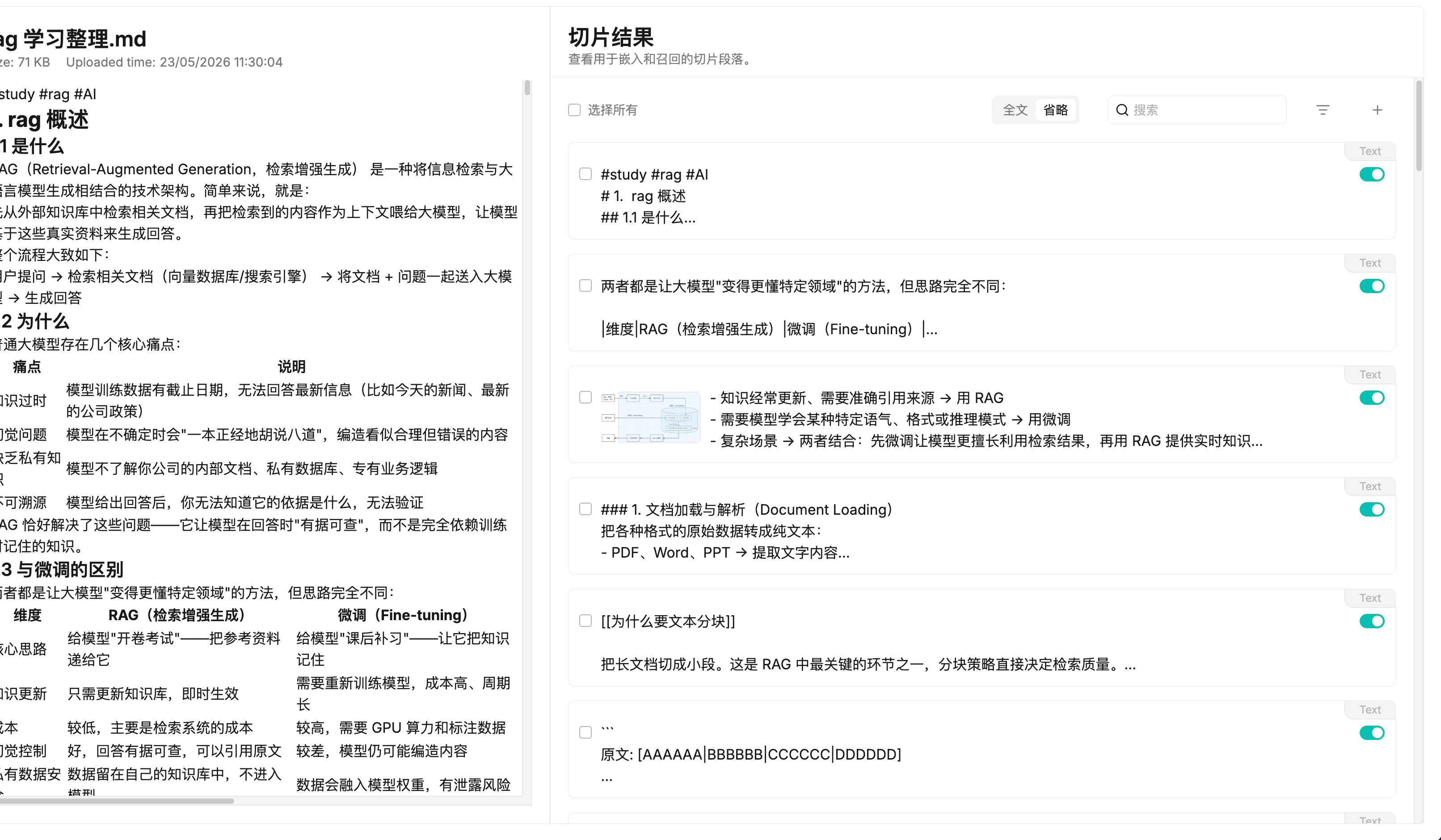This screenshot has width=1441, height=840.
Task: Check the 文档加载与解析 chunk checkbox
Action: tap(586, 509)
